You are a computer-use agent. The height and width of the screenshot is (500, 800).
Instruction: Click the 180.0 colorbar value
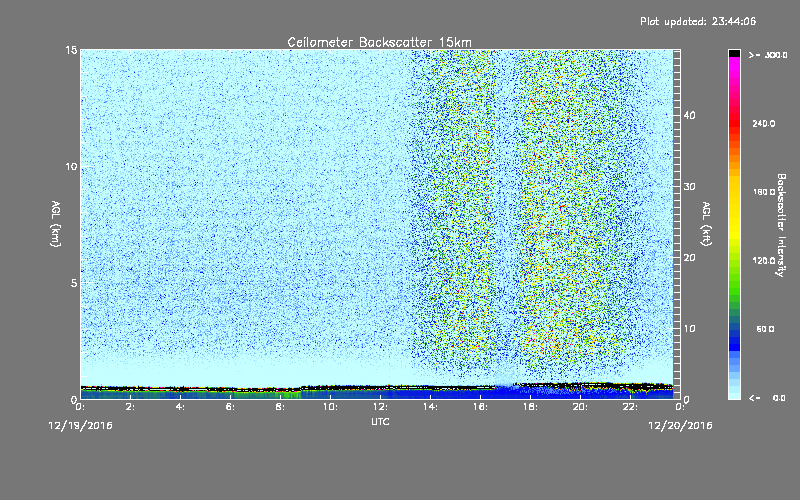764,192
